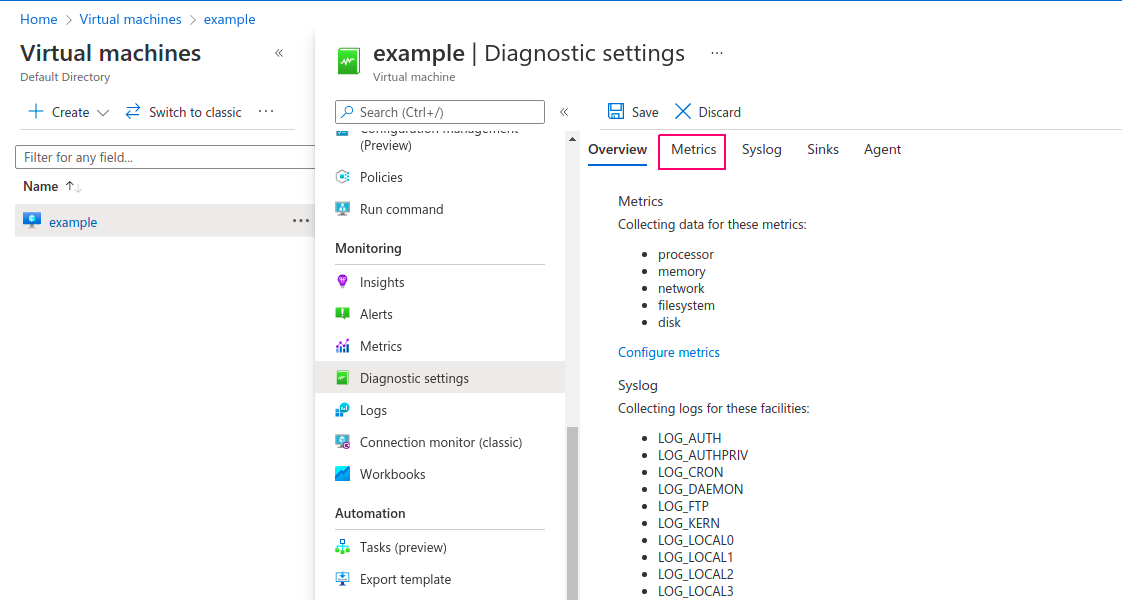Click the Connection monitor (classic) icon
The image size is (1122, 600).
coord(343,442)
